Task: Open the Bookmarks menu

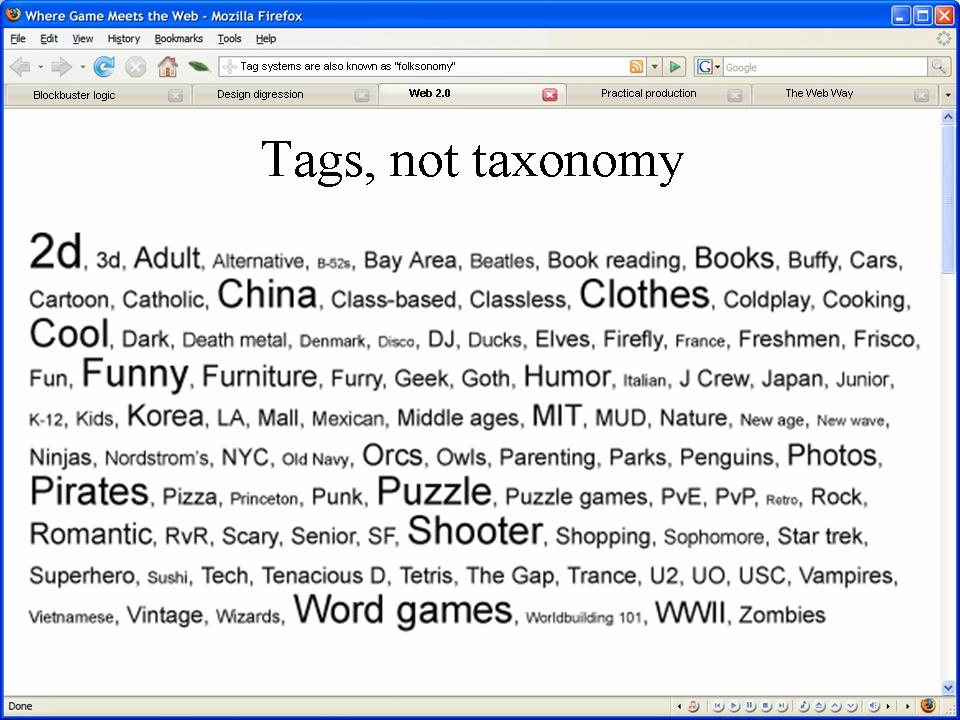Action: pos(178,39)
